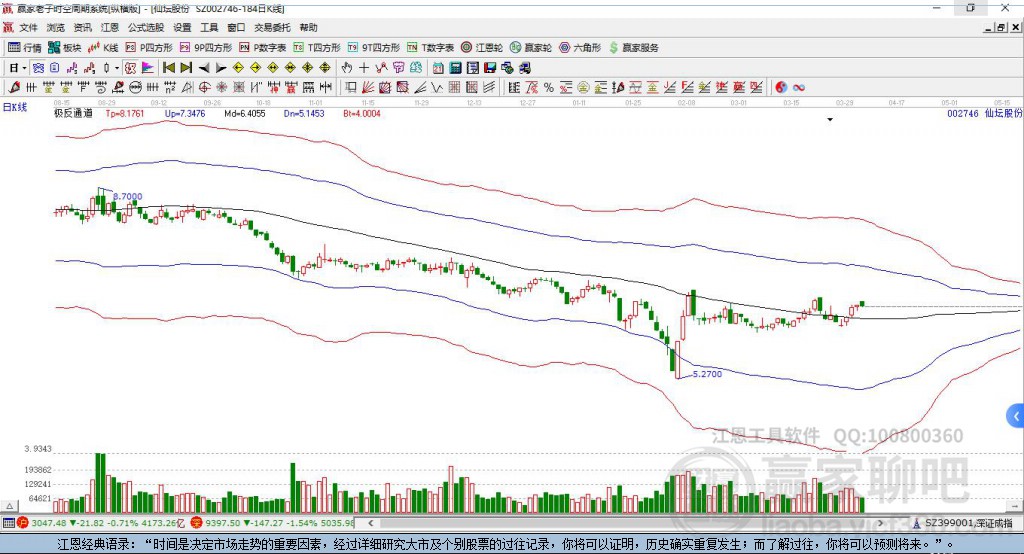Open the 公式选股 menu
Image resolution: width=1024 pixels, height=554 pixels.
pos(146,27)
